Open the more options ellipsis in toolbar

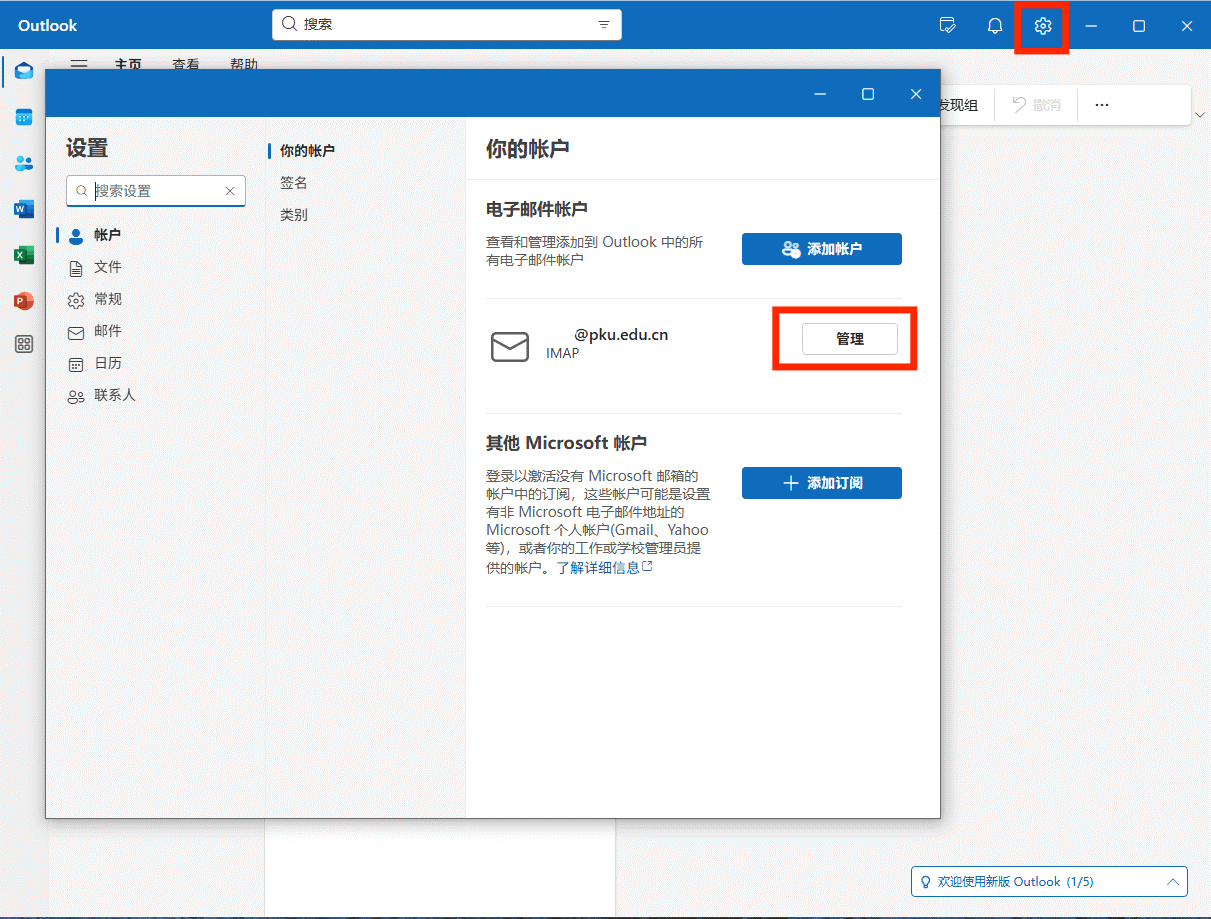[x=1102, y=105]
